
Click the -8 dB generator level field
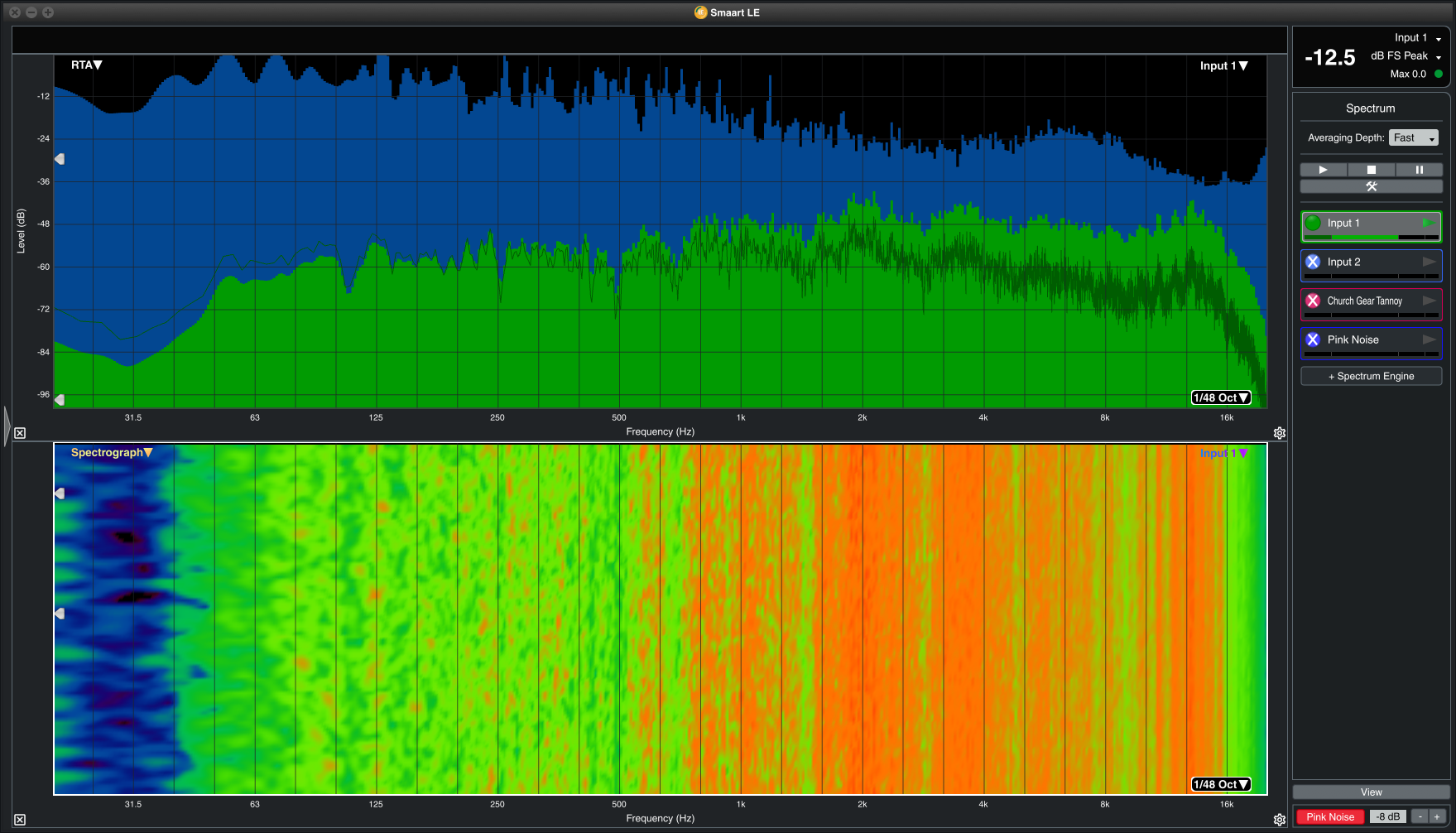pyautogui.click(x=1388, y=816)
